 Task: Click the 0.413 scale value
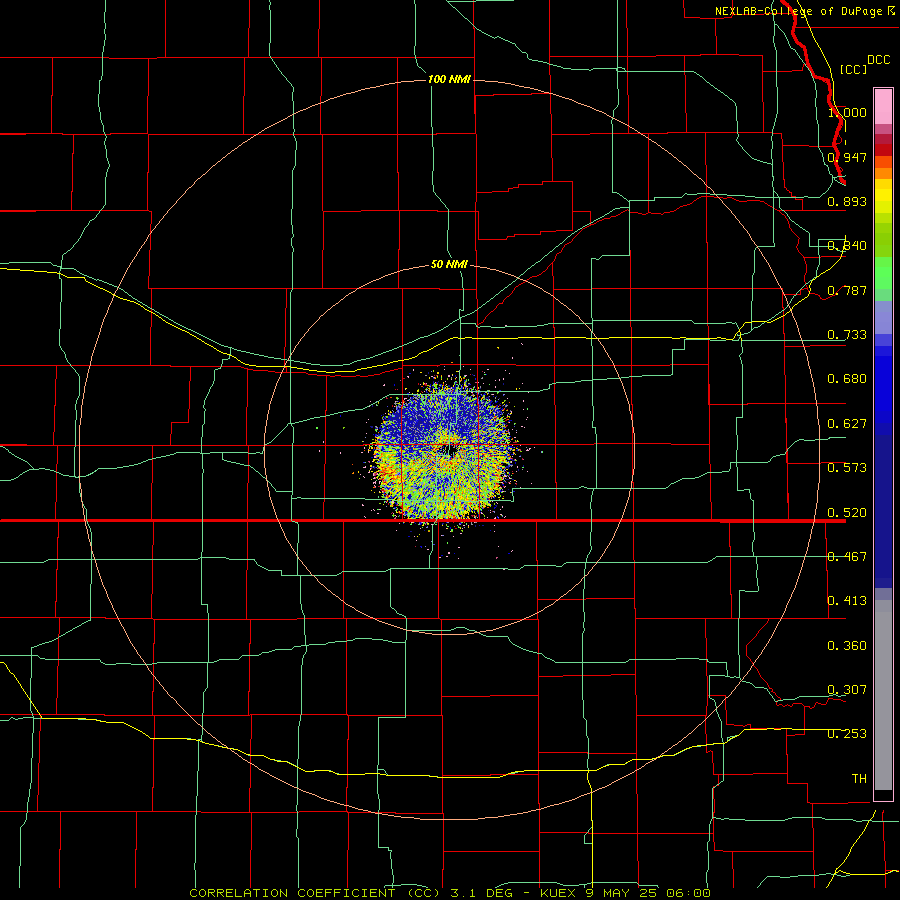click(x=847, y=600)
